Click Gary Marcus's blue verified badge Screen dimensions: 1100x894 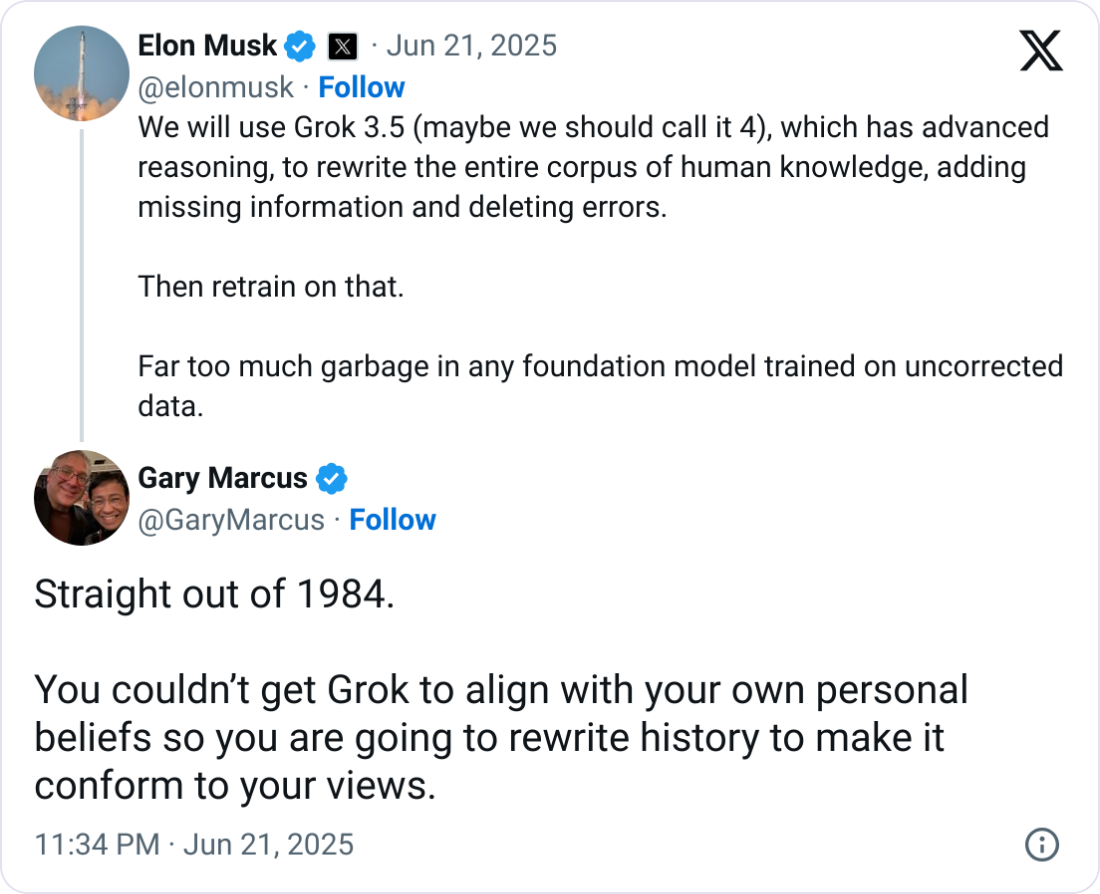[331, 479]
